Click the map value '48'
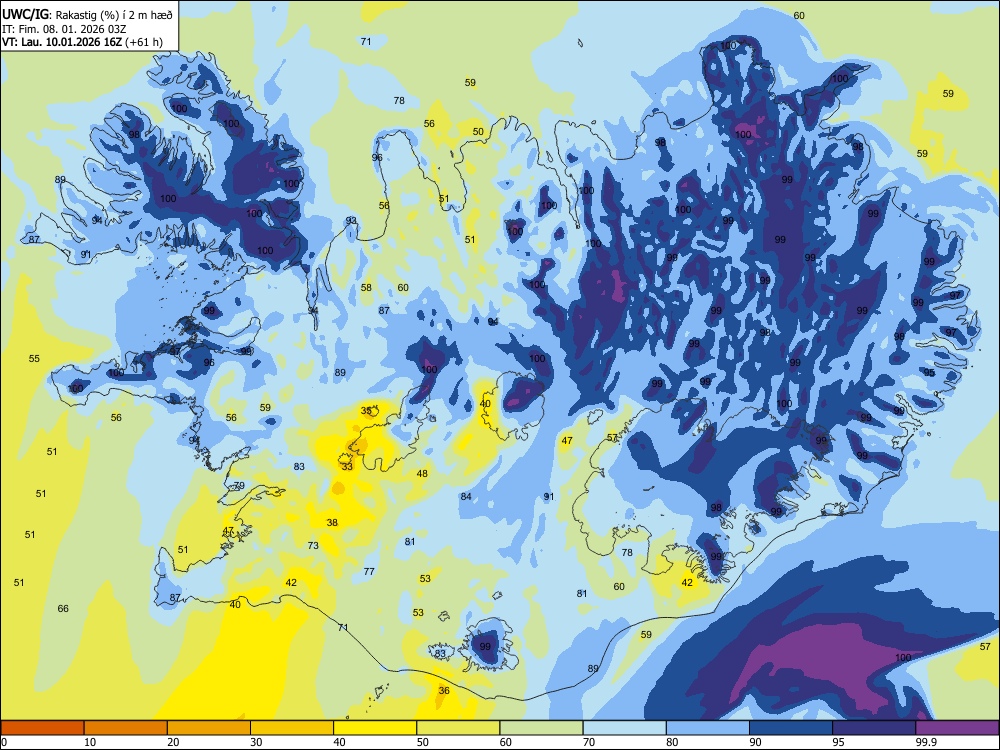Image resolution: width=1000 pixels, height=750 pixels. click(x=422, y=474)
